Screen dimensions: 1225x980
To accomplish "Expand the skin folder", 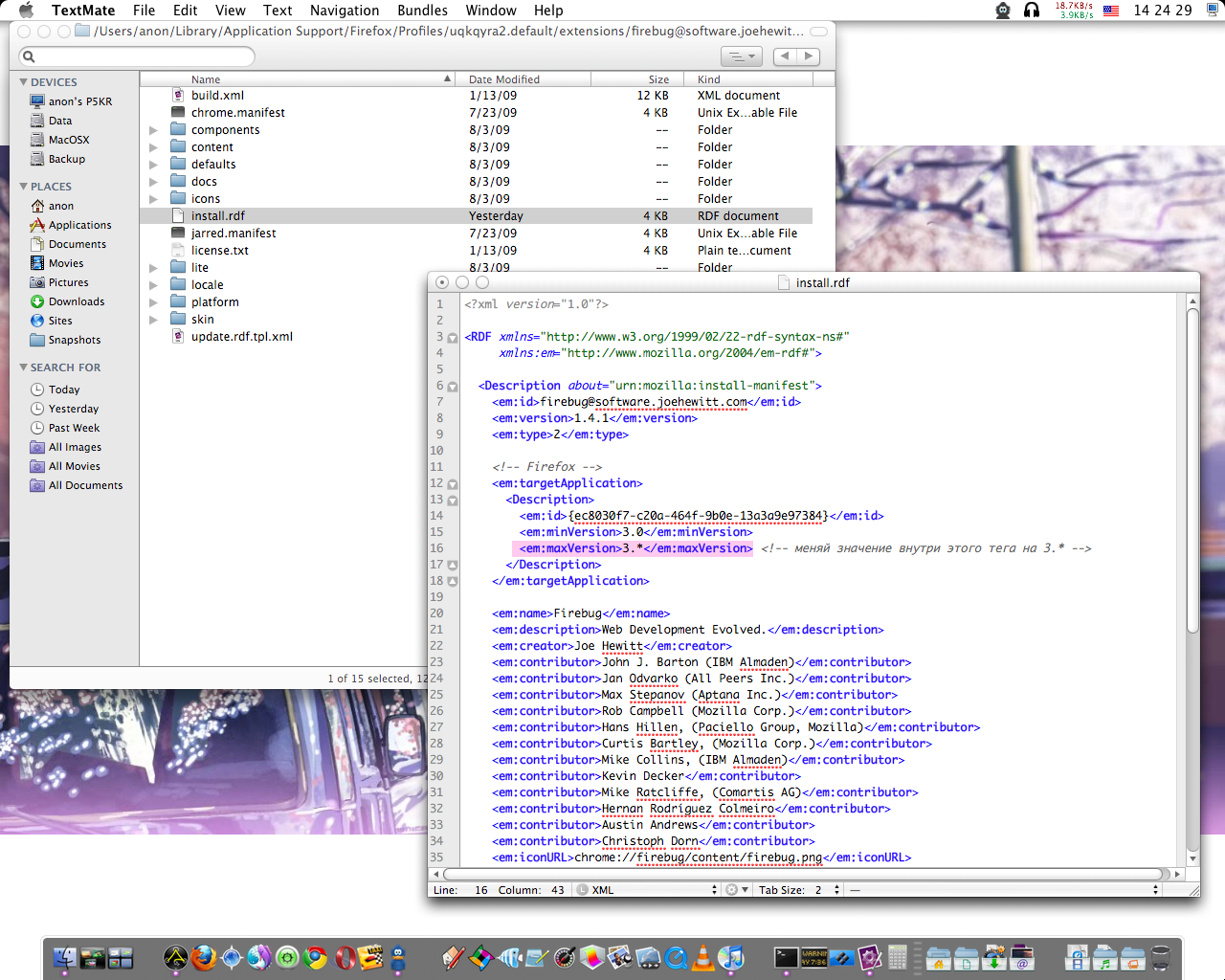I will click(x=153, y=320).
